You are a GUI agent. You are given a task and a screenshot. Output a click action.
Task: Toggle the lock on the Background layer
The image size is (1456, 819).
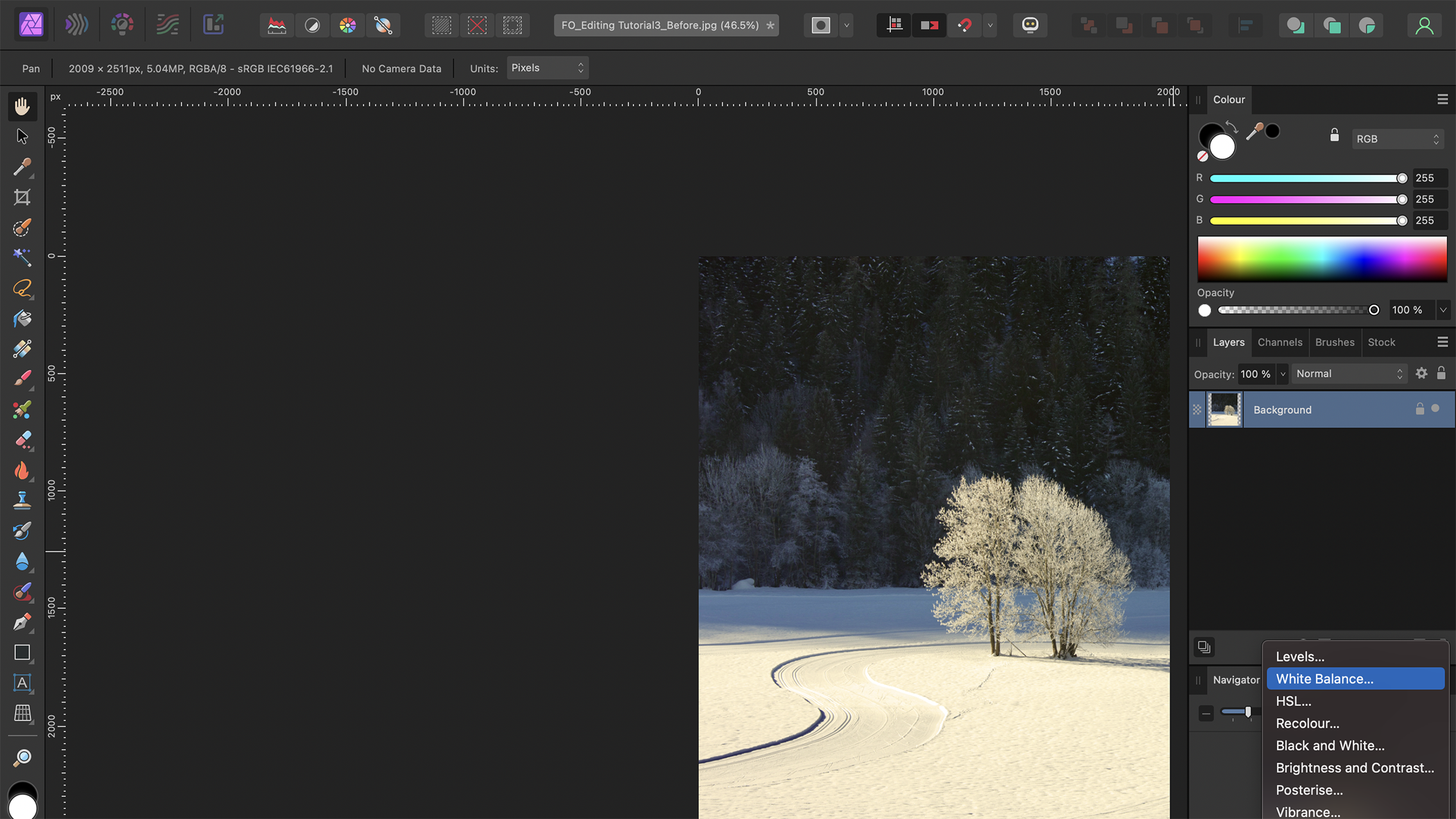point(1419,410)
